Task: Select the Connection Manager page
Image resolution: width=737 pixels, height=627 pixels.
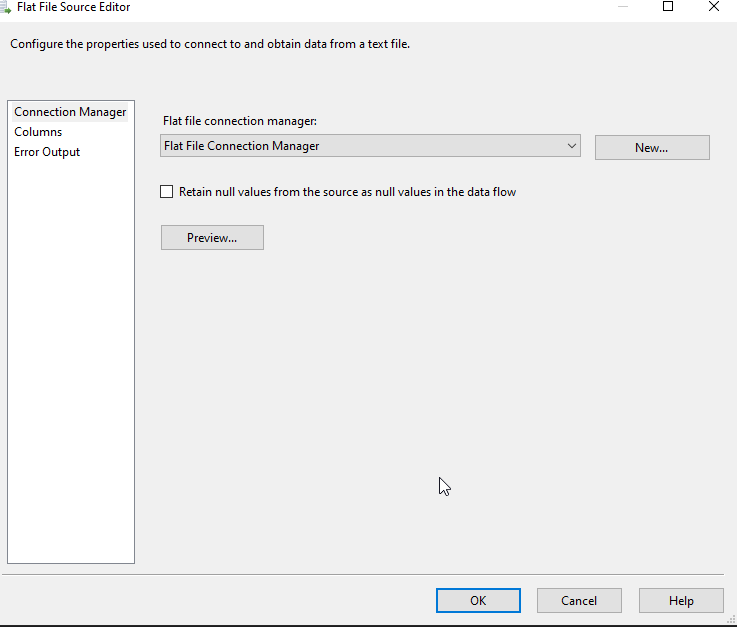Action: pyautogui.click(x=70, y=112)
